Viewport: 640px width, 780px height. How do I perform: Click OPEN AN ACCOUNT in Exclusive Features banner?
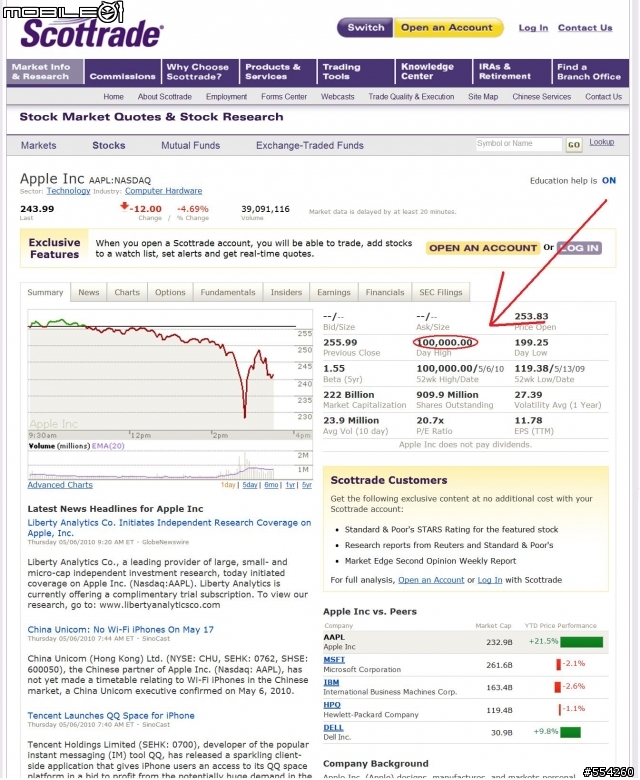483,248
